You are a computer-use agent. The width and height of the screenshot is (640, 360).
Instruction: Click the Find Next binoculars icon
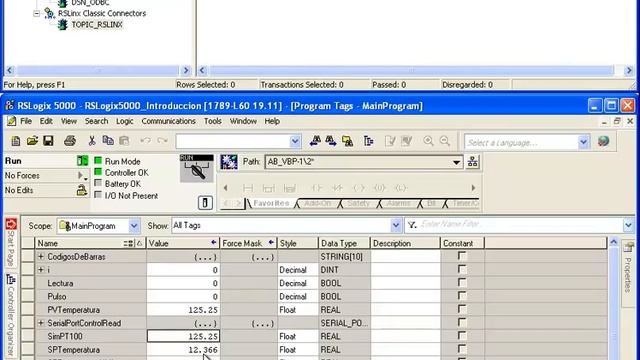[x=331, y=141]
